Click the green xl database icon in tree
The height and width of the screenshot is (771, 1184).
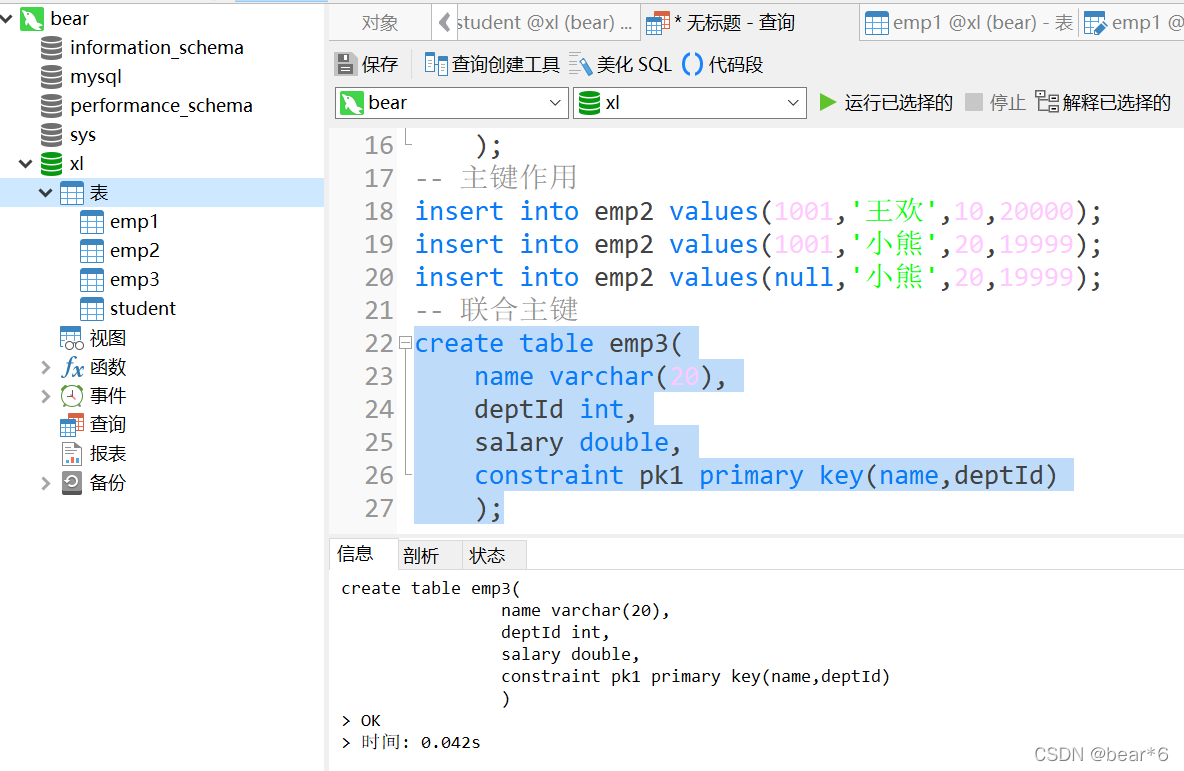pyautogui.click(x=51, y=164)
